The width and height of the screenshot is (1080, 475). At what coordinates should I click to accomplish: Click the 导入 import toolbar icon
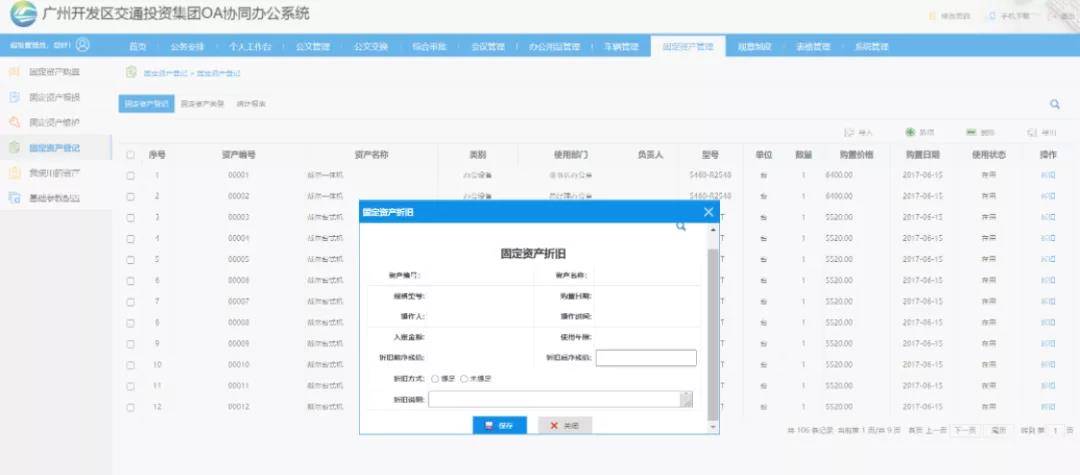point(850,132)
